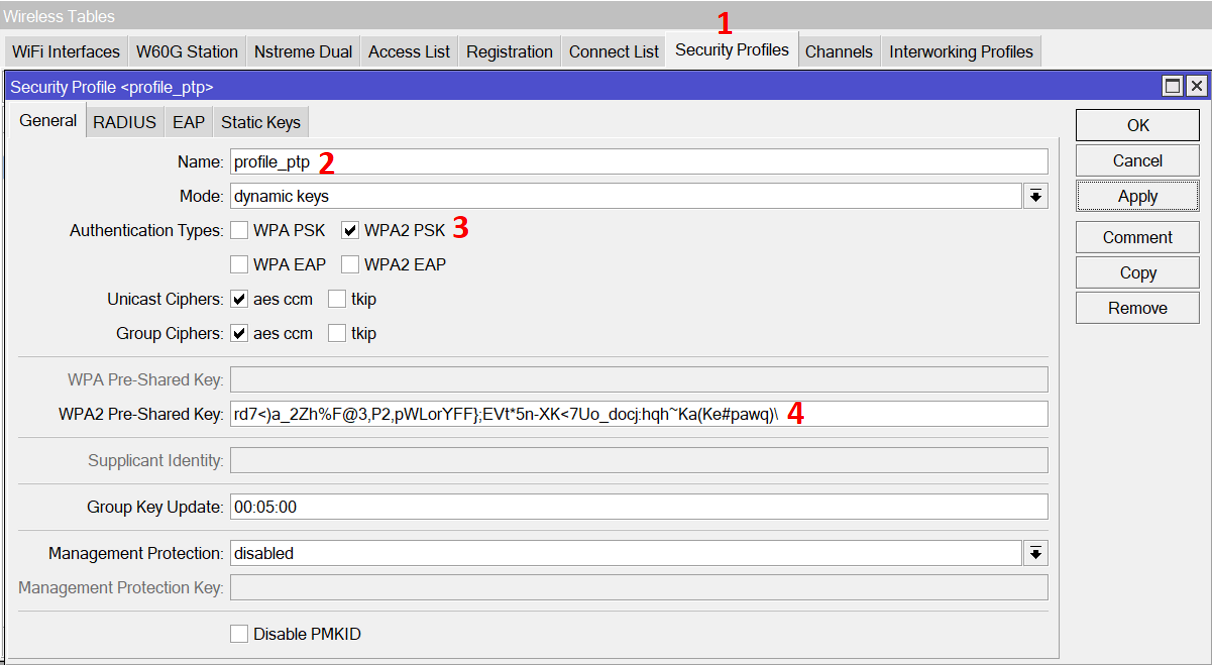Switch to the Access List tab
The image size is (1214, 665).
click(x=410, y=52)
